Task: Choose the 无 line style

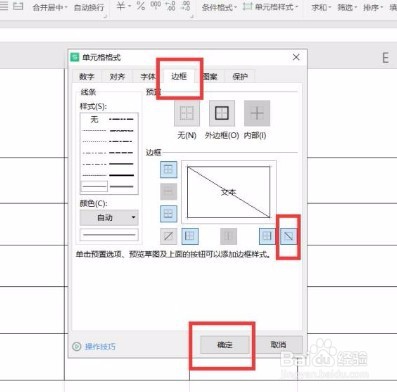Action: pyautogui.click(x=94, y=119)
